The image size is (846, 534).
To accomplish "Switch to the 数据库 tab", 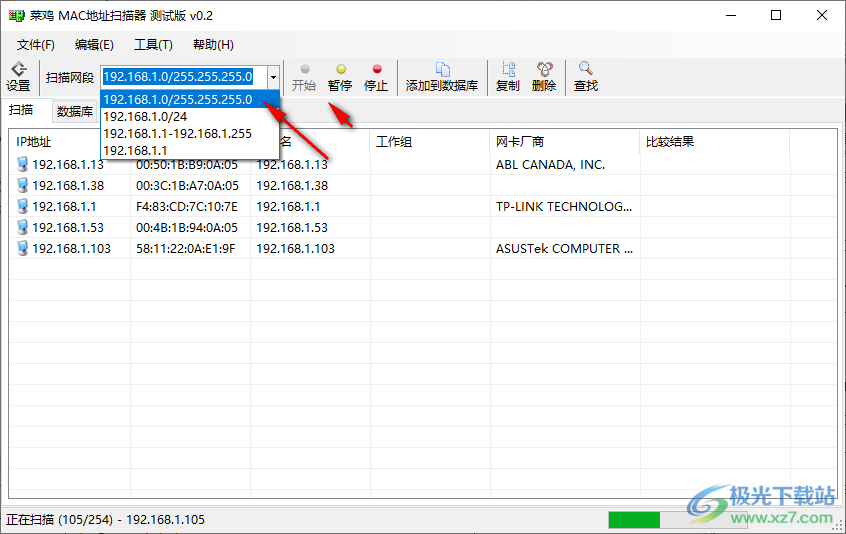I will pyautogui.click(x=75, y=111).
